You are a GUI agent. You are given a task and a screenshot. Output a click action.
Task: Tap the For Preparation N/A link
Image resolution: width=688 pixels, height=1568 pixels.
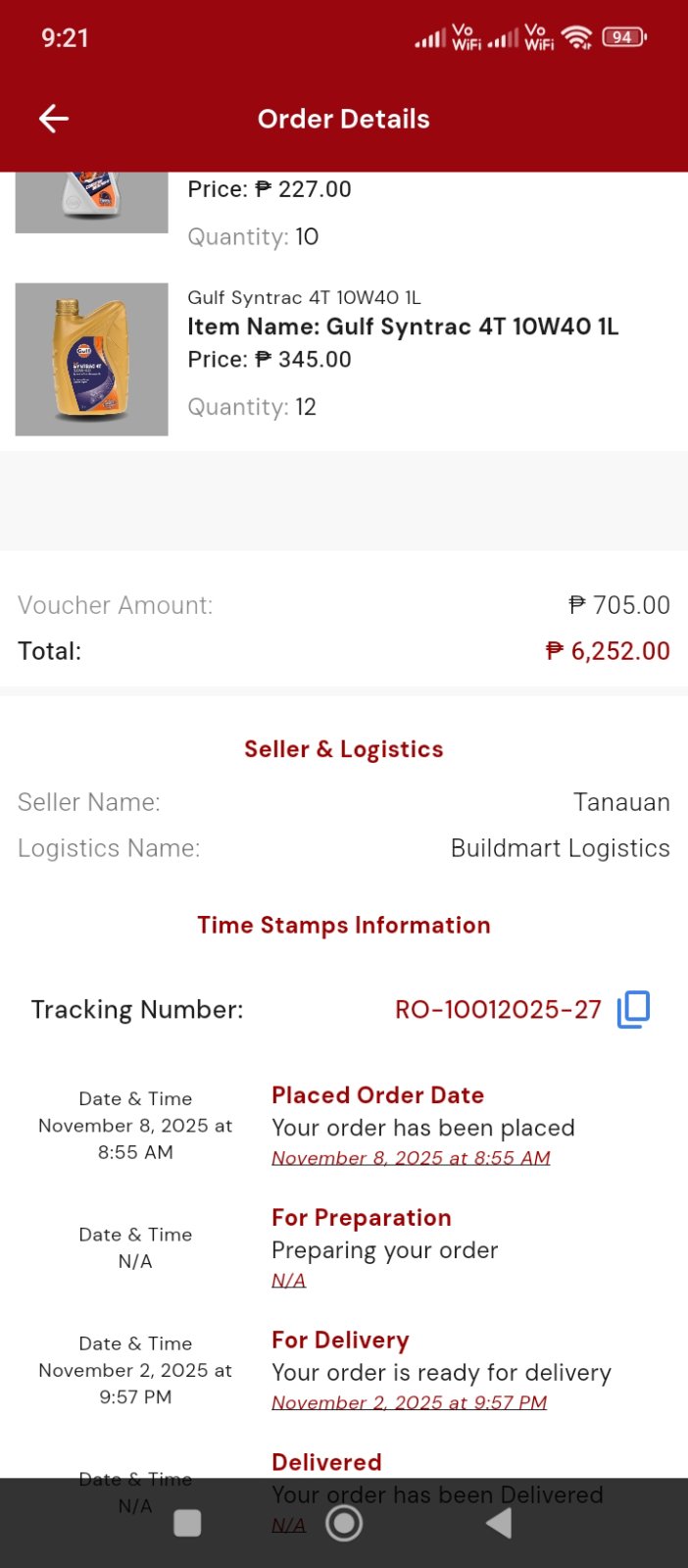coord(288,1281)
